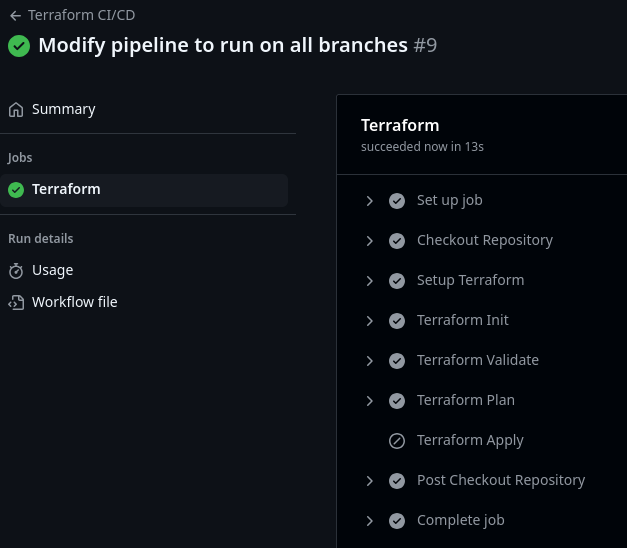
Task: Click the Terraform Validate step label
Action: [x=478, y=360]
